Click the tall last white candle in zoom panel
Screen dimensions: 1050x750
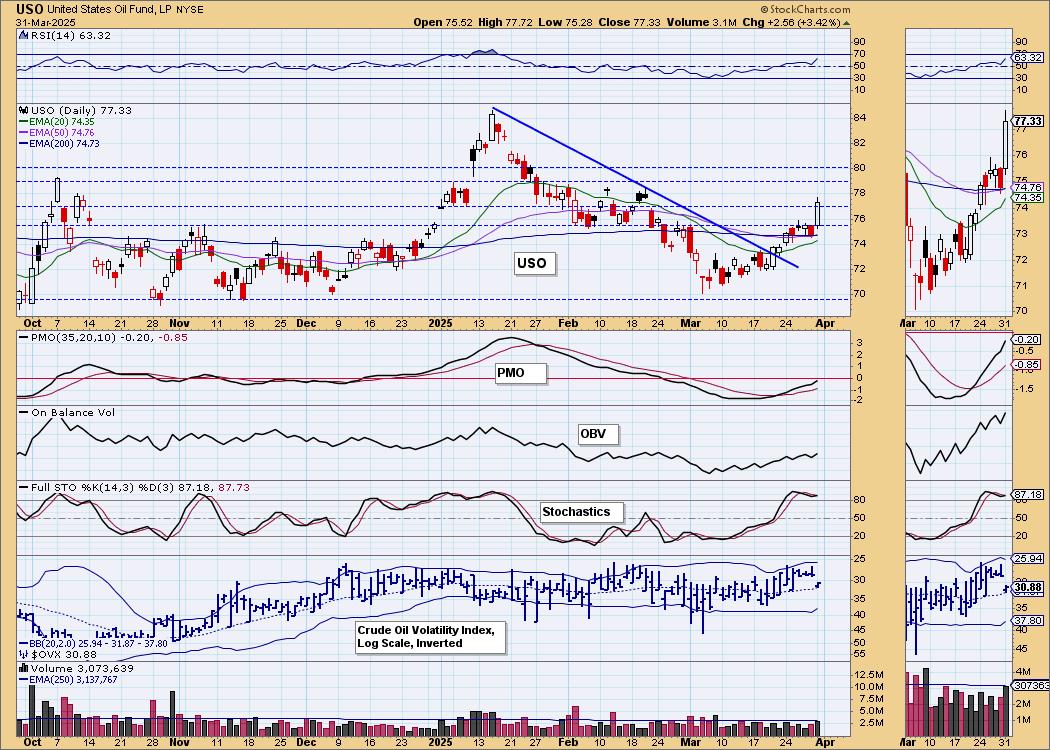[1006, 144]
